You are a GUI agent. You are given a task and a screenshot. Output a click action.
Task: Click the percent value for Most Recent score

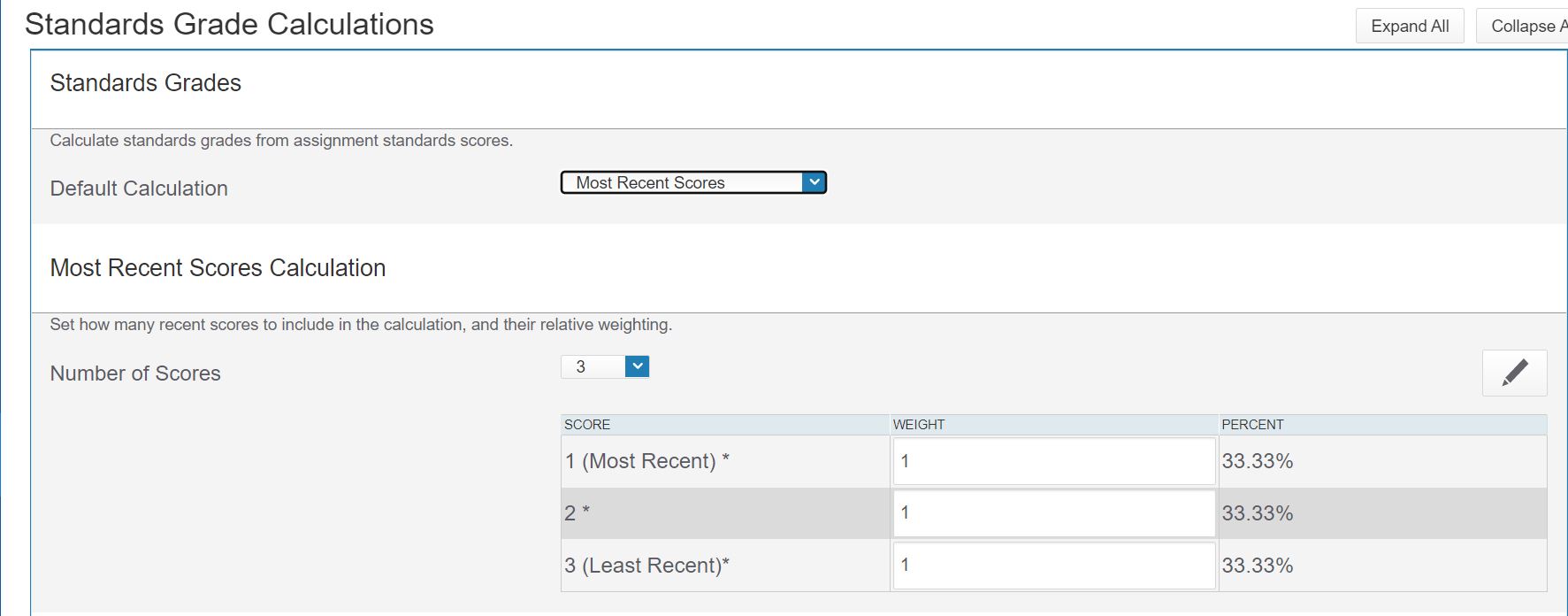(x=1257, y=461)
